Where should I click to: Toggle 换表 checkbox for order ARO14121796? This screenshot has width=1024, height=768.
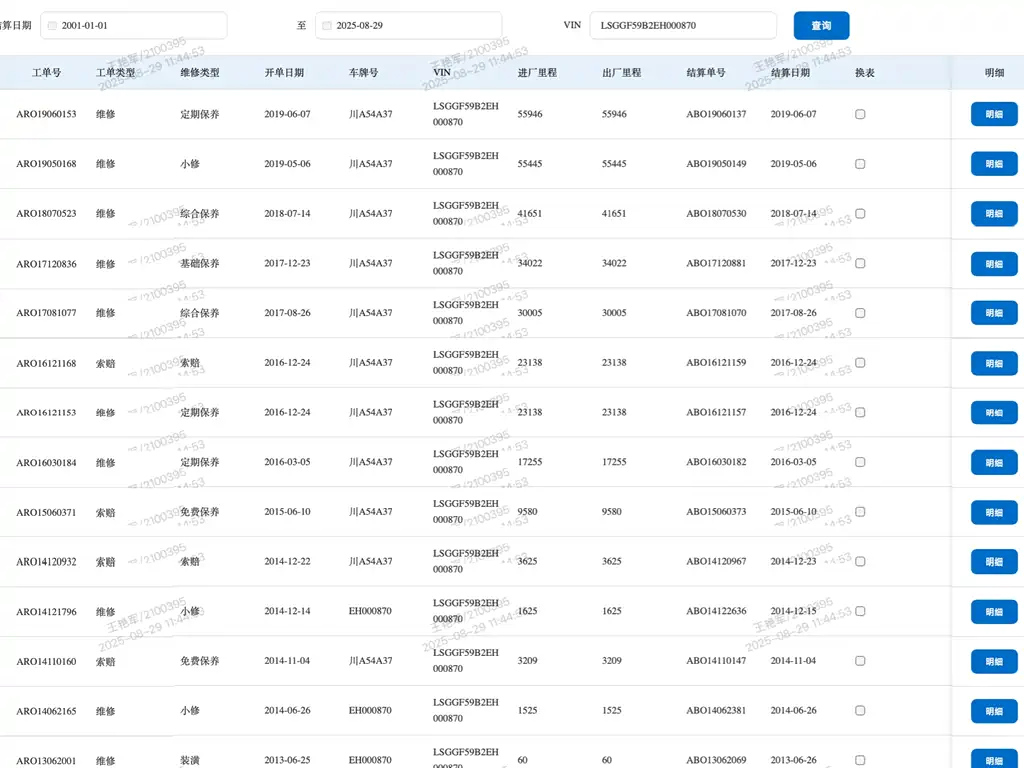pyautogui.click(x=860, y=611)
